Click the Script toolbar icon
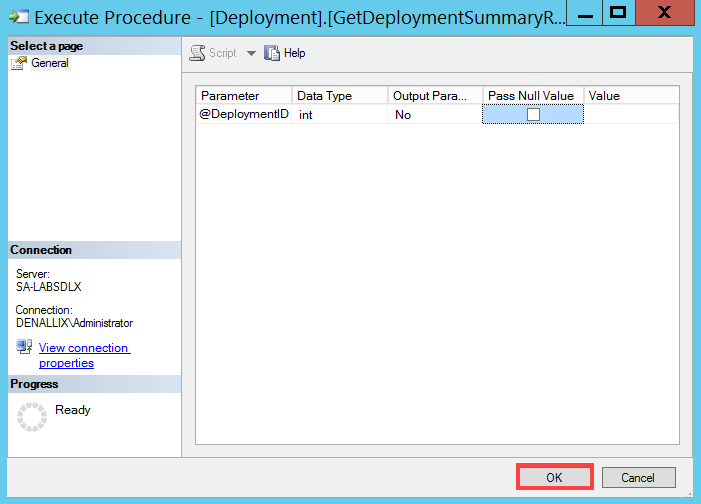 (x=197, y=53)
